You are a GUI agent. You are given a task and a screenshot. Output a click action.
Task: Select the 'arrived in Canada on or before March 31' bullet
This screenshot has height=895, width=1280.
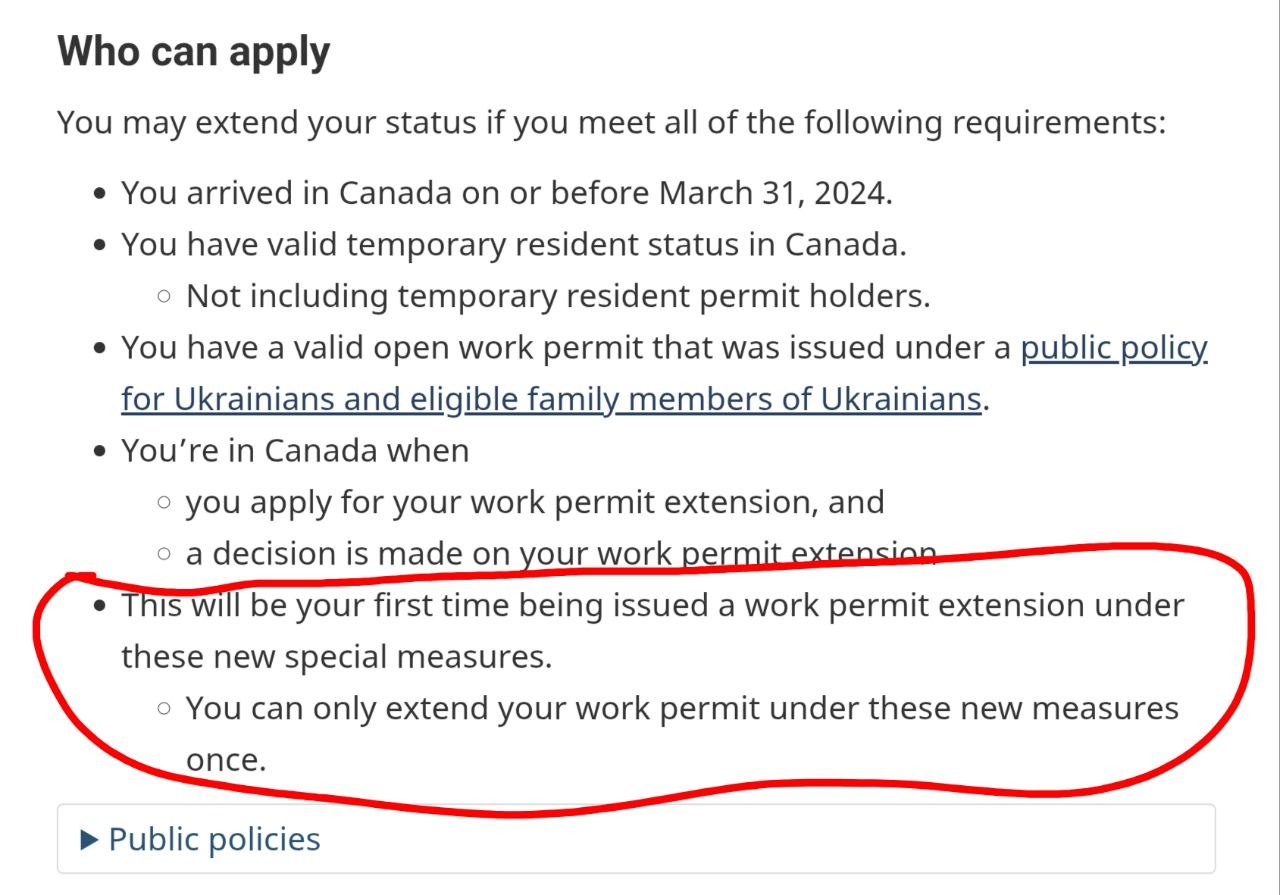click(x=507, y=193)
